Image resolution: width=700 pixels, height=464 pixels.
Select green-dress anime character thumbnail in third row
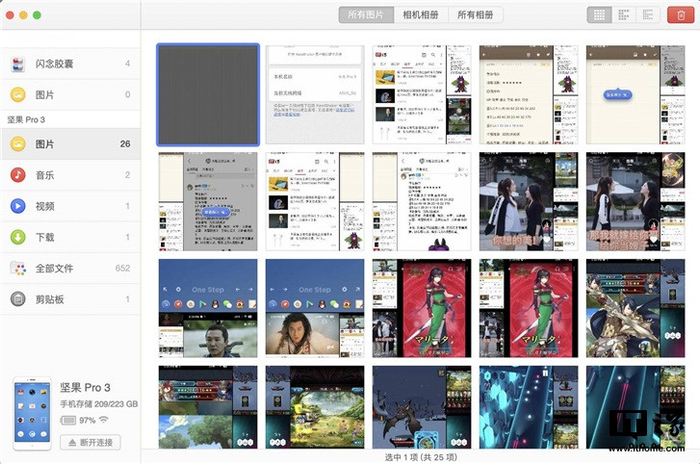pyautogui.click(x=421, y=308)
